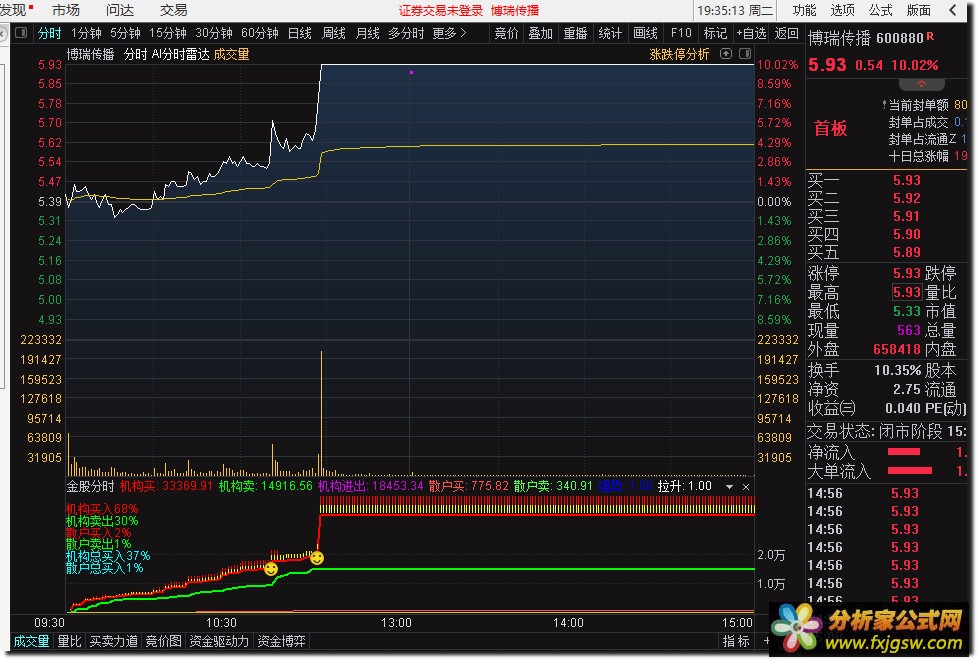Open the 公式 menu

tap(880, 10)
